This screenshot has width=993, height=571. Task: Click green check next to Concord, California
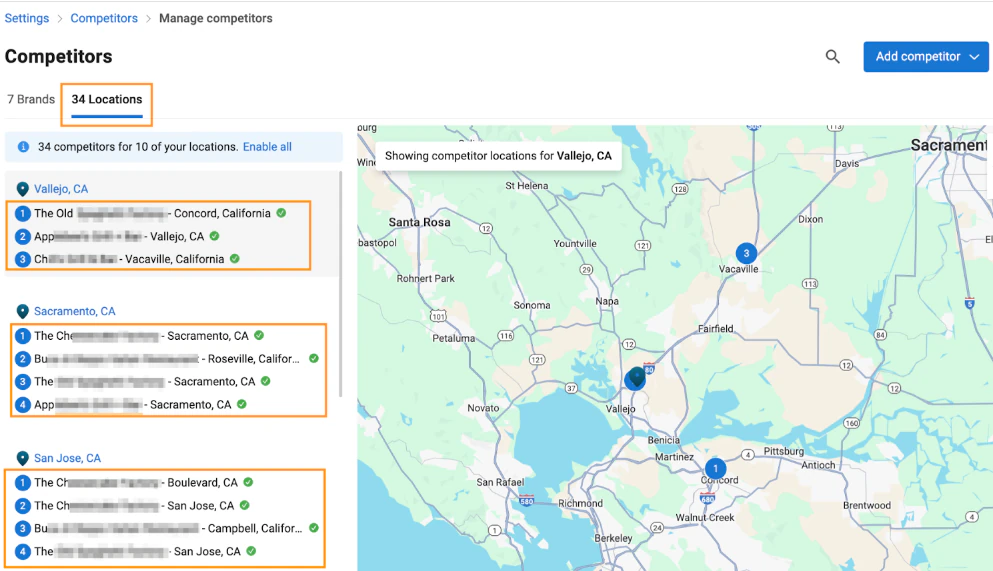coord(281,213)
